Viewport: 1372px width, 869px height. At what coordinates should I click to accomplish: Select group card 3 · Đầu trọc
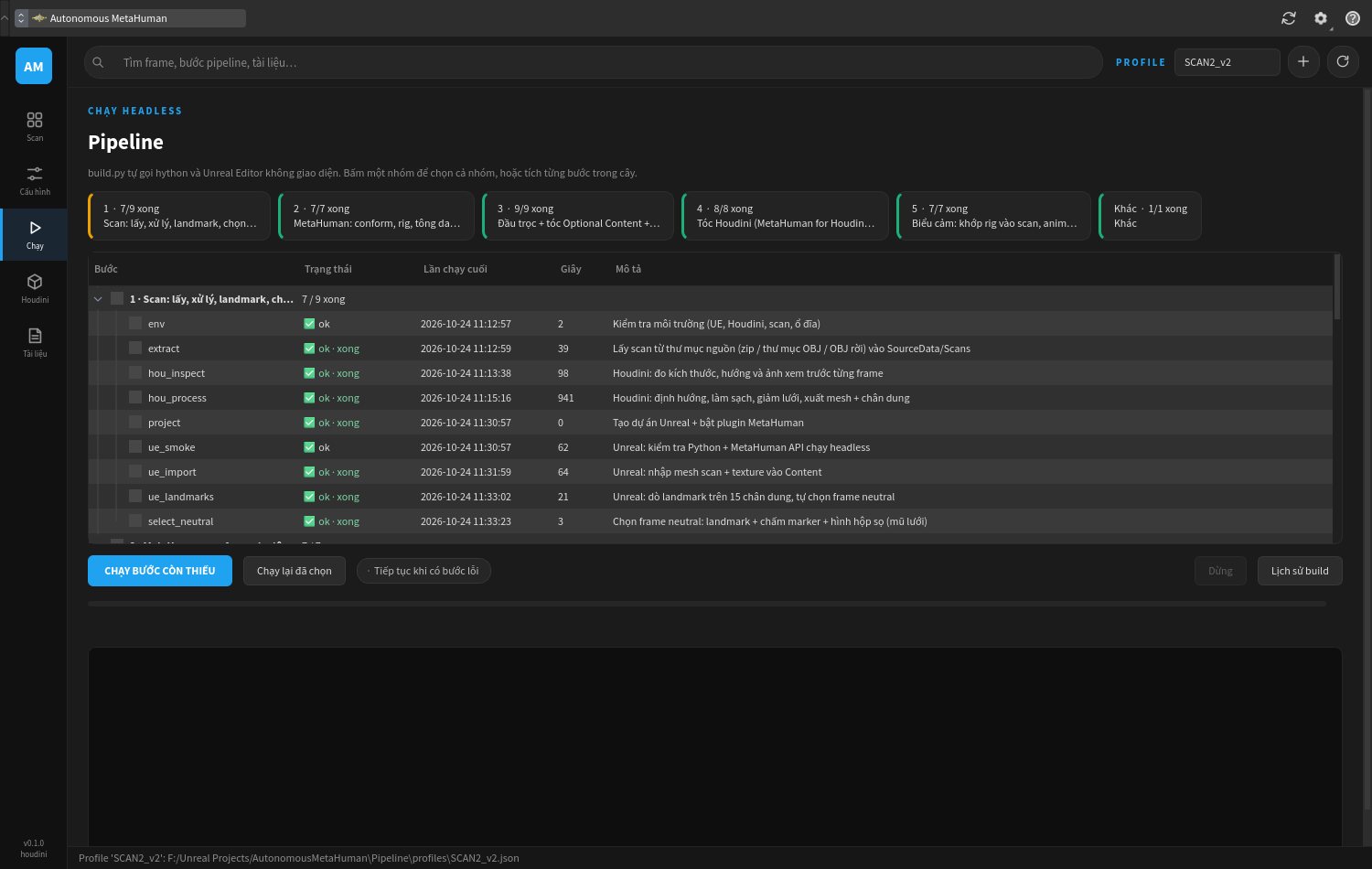[578, 216]
